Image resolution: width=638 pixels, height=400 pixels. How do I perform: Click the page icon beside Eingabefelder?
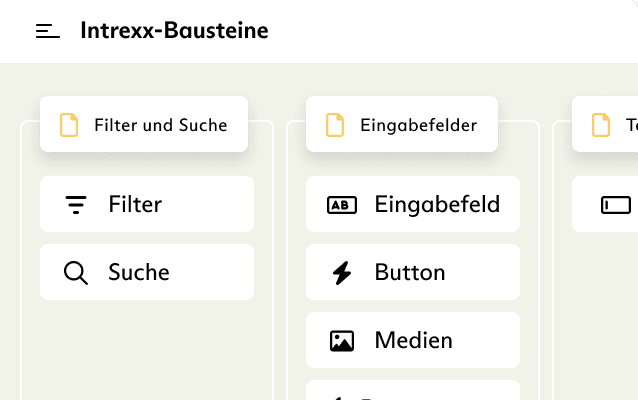point(335,125)
